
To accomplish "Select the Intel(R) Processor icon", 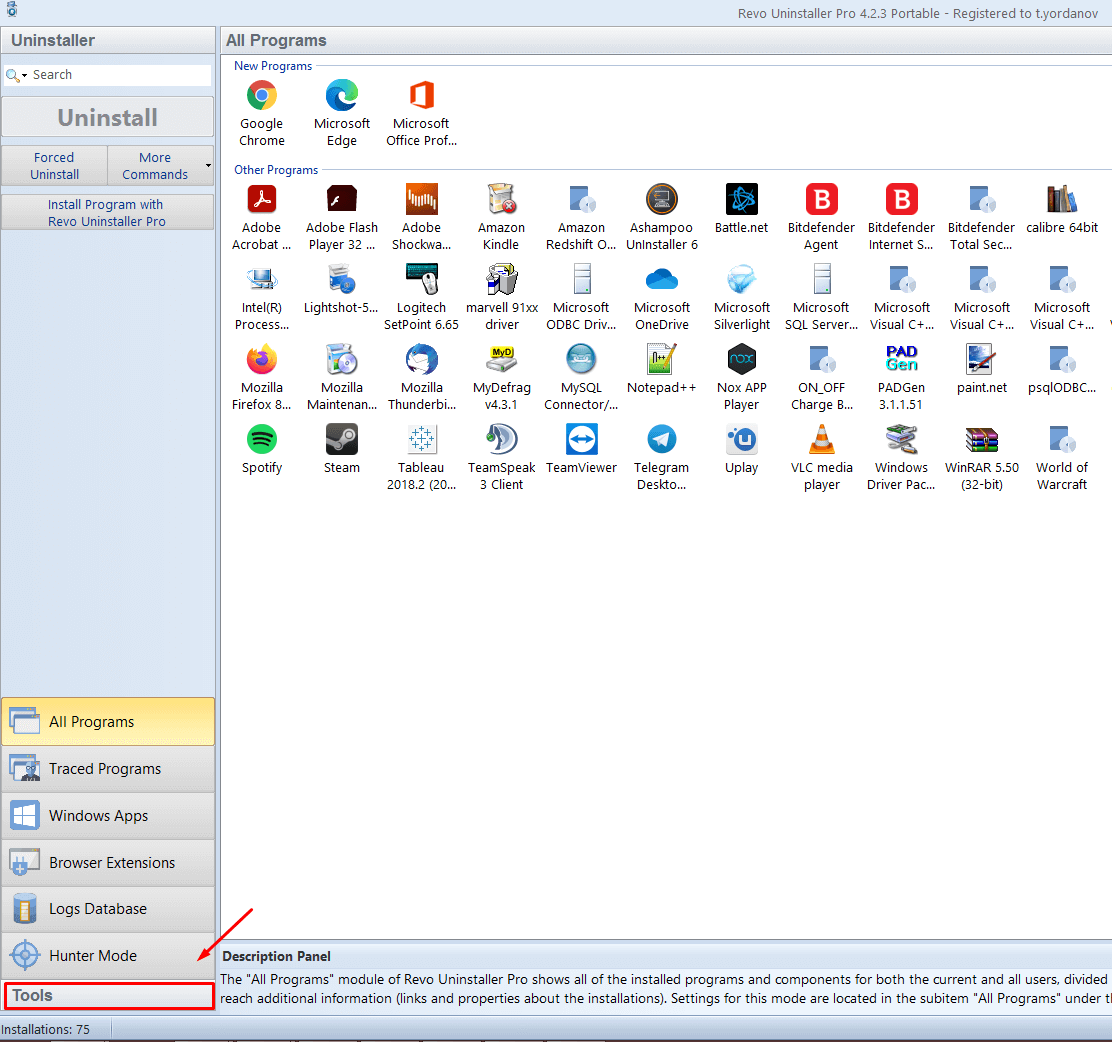I will 262,279.
